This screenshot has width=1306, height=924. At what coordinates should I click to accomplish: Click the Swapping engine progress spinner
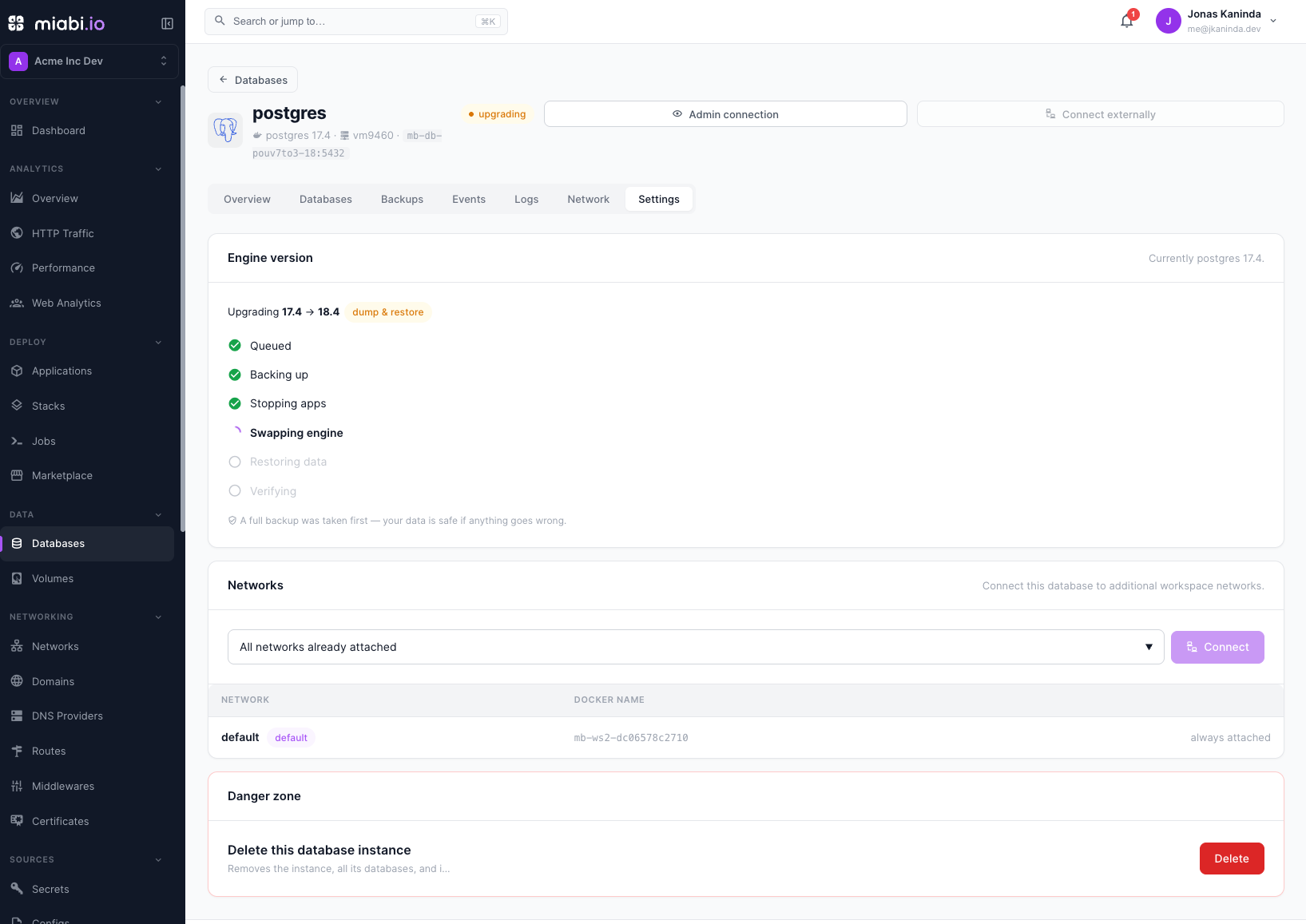(235, 432)
